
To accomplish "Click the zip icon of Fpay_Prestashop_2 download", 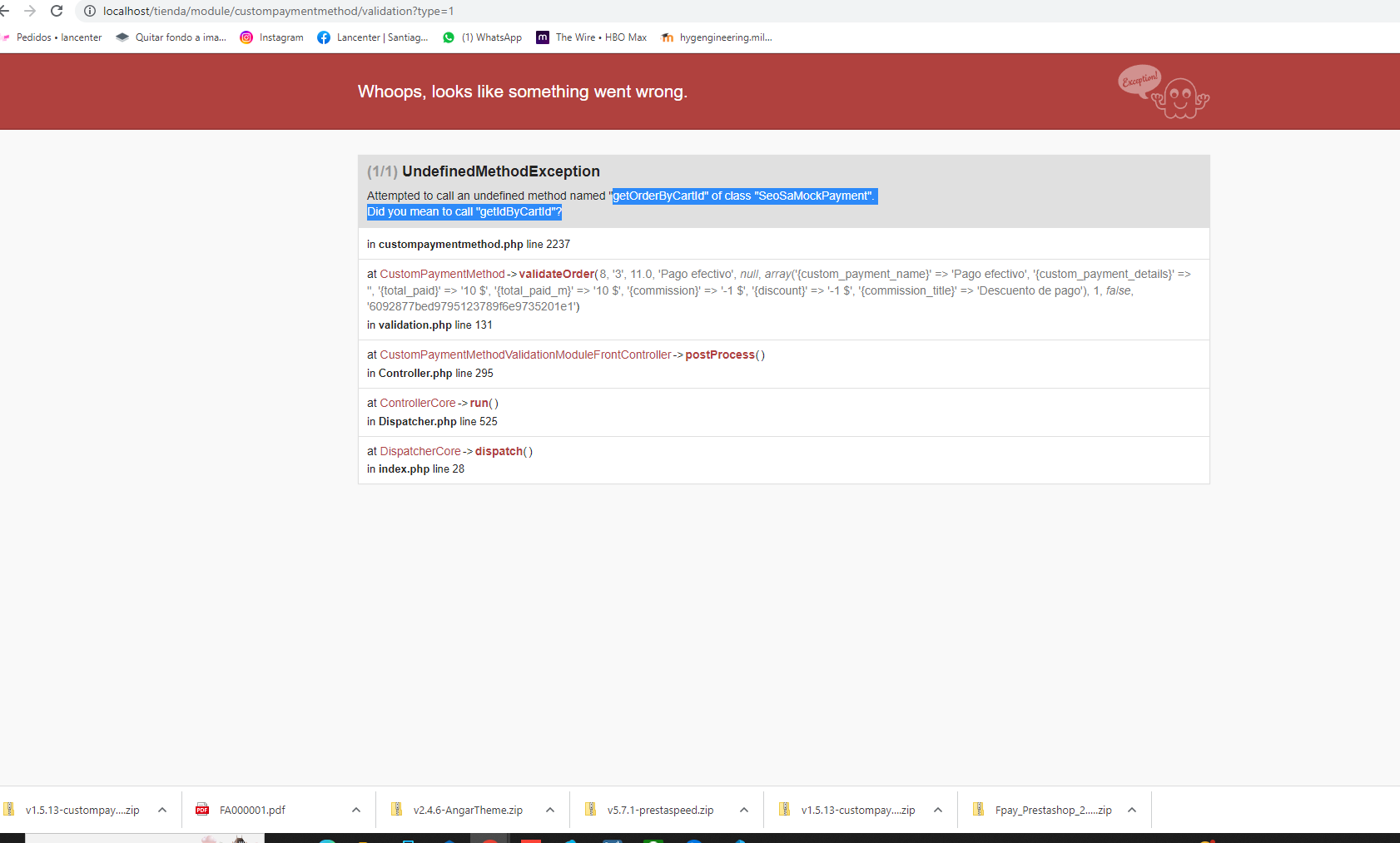I will pos(979,810).
